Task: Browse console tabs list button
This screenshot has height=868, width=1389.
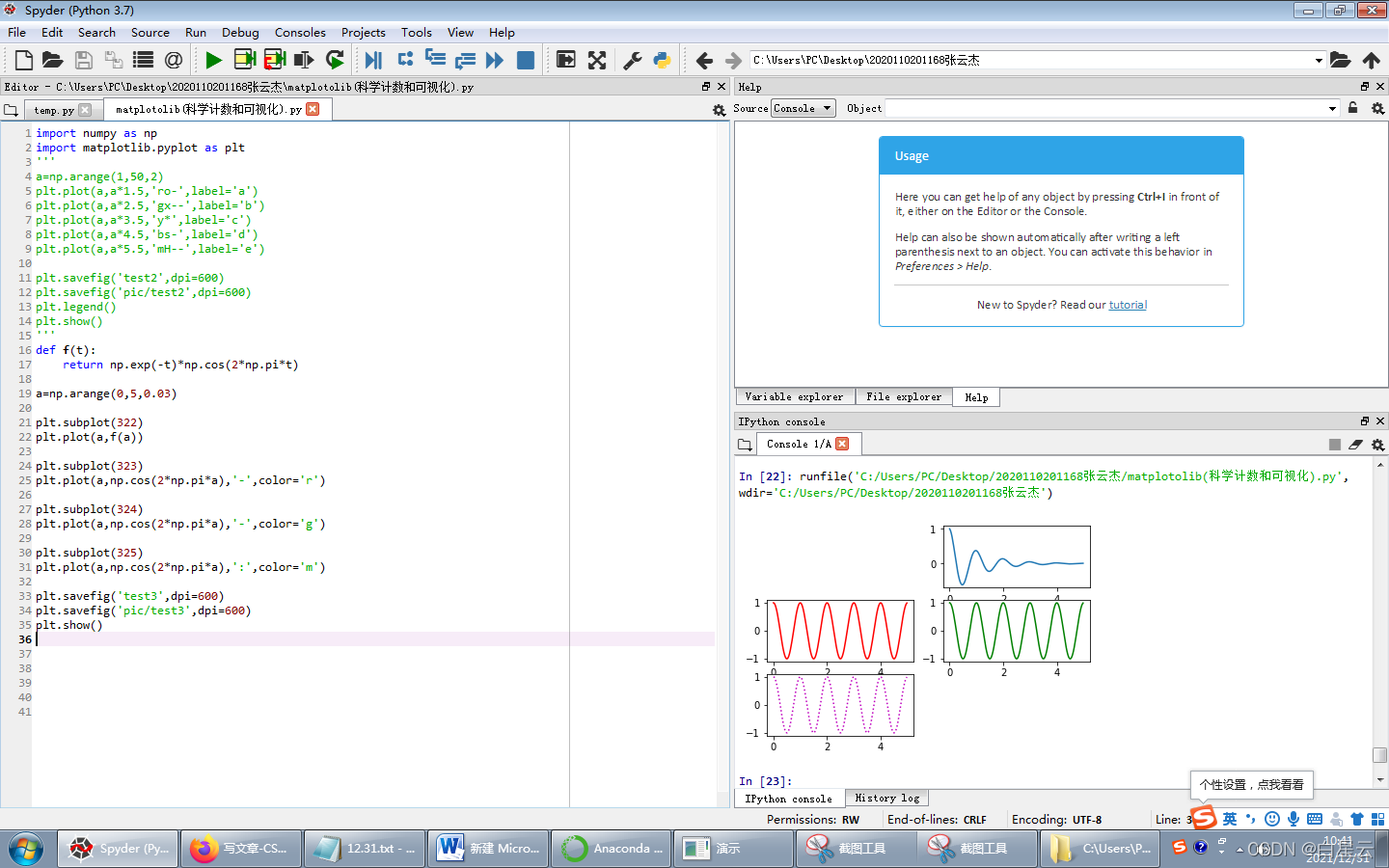Action: (745, 445)
